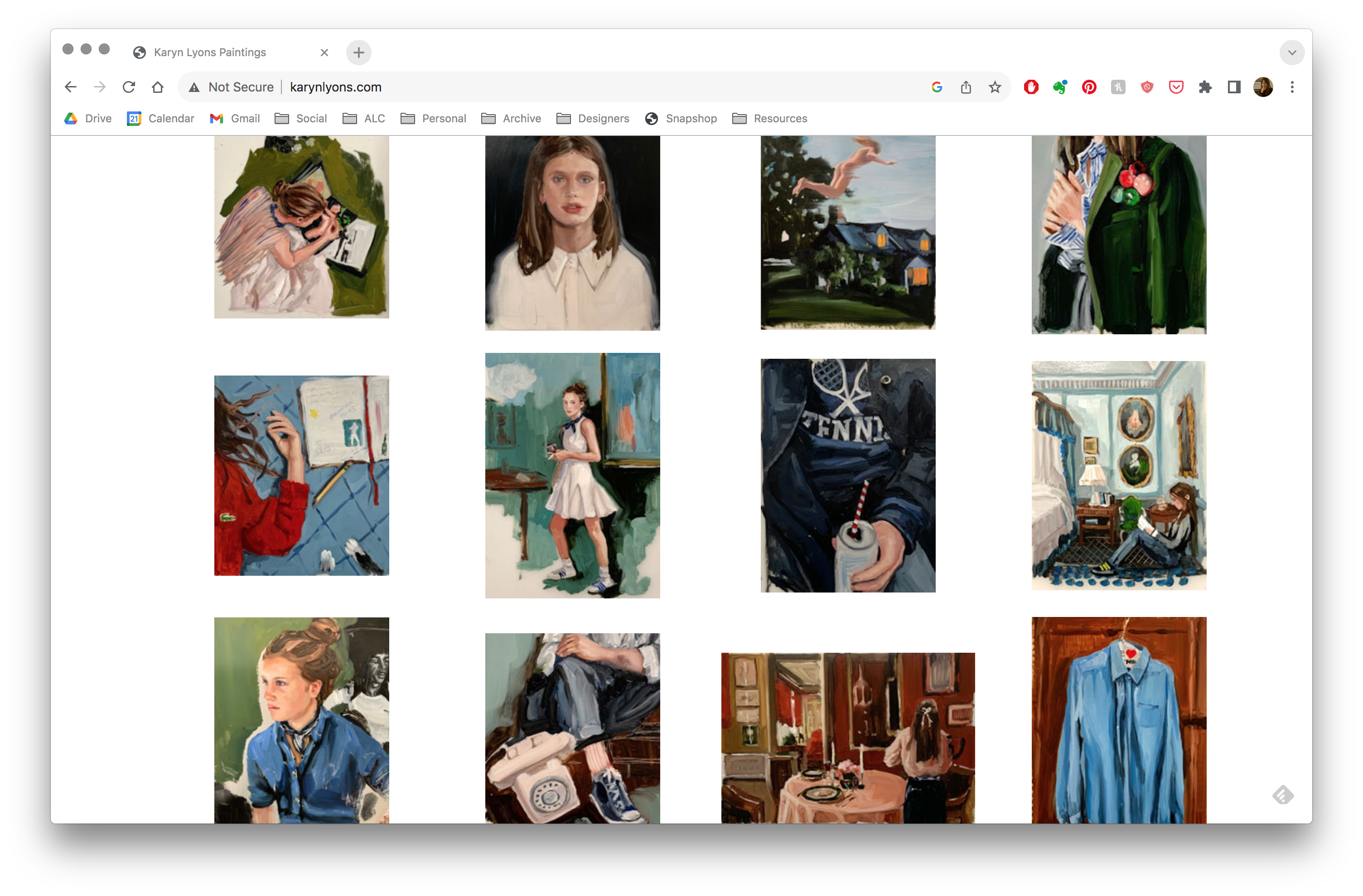This screenshot has width=1363, height=896.
Task: Open the TENNIS sweatshirt painting thumbnail
Action: tap(848, 475)
